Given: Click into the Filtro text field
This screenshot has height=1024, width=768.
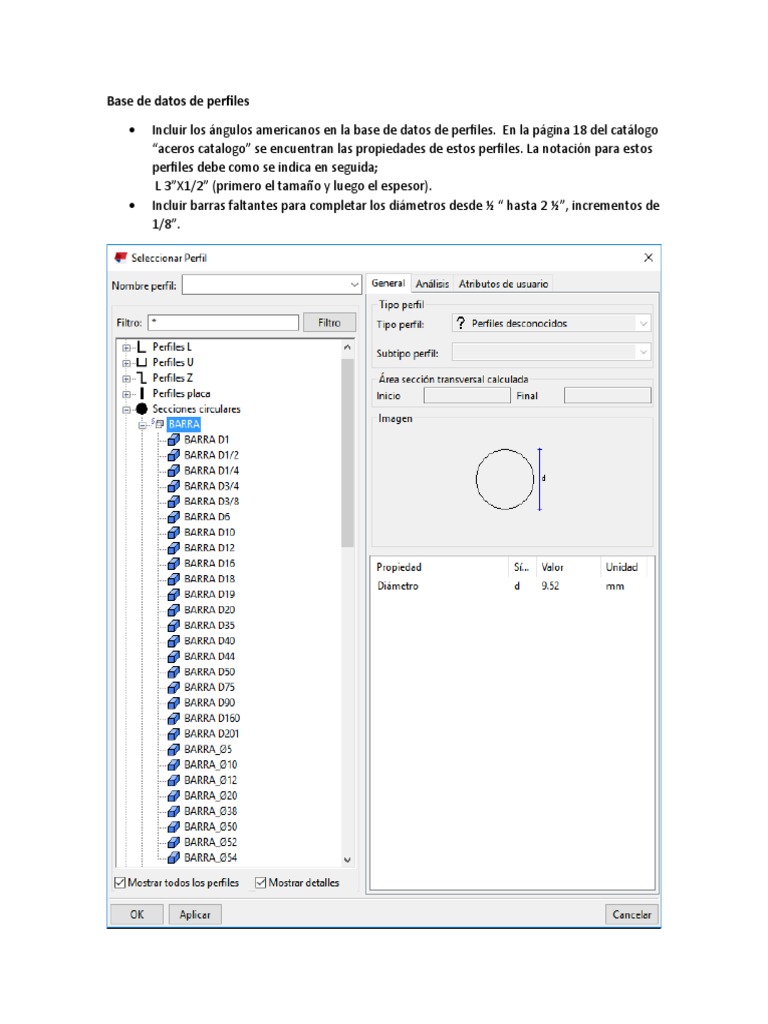Looking at the screenshot, I should click(x=222, y=323).
